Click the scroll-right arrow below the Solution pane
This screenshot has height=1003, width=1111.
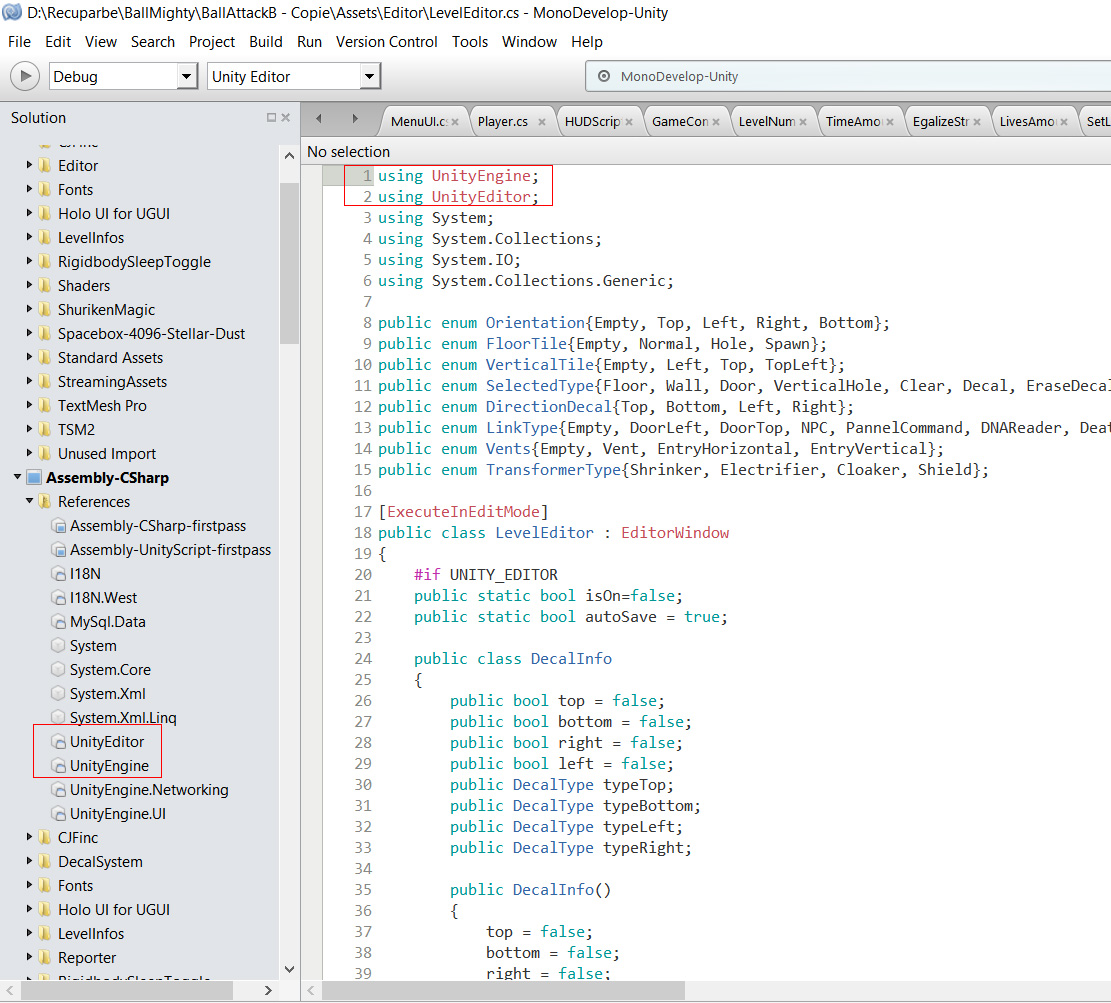[x=266, y=990]
